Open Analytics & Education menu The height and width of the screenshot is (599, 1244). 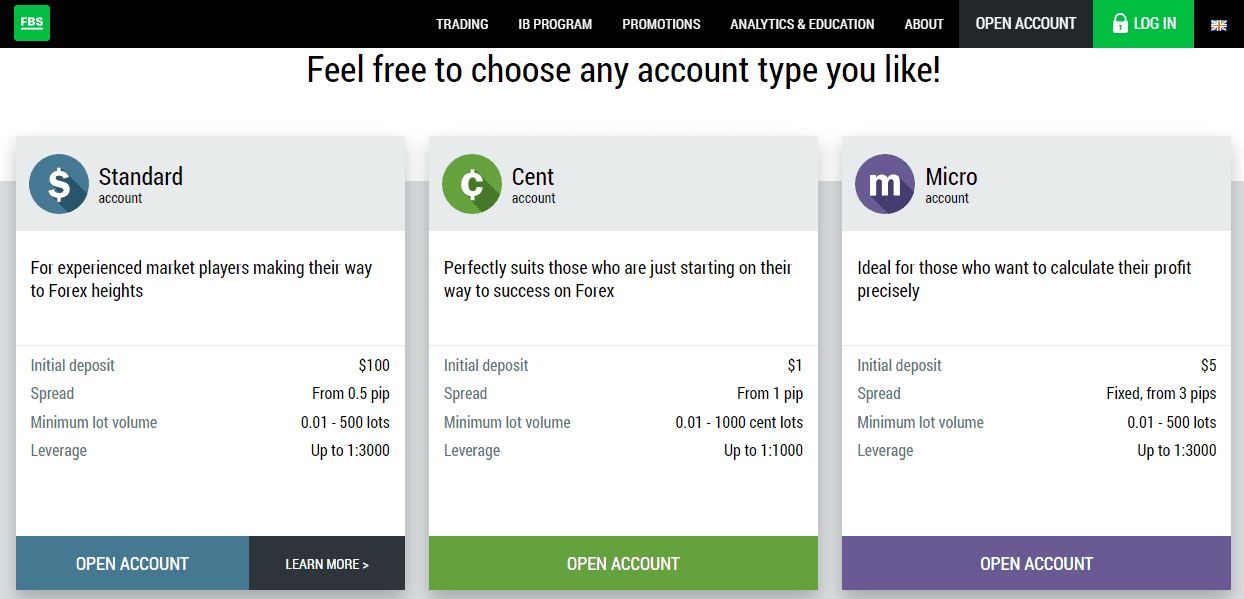802,24
